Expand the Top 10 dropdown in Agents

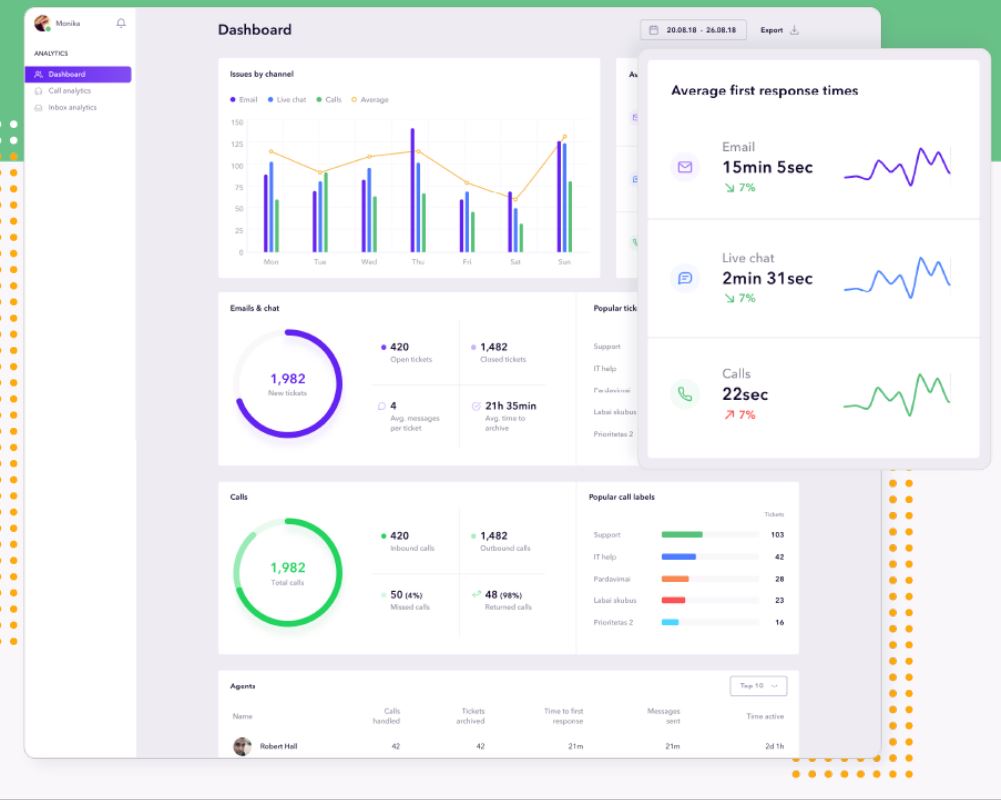(758, 686)
